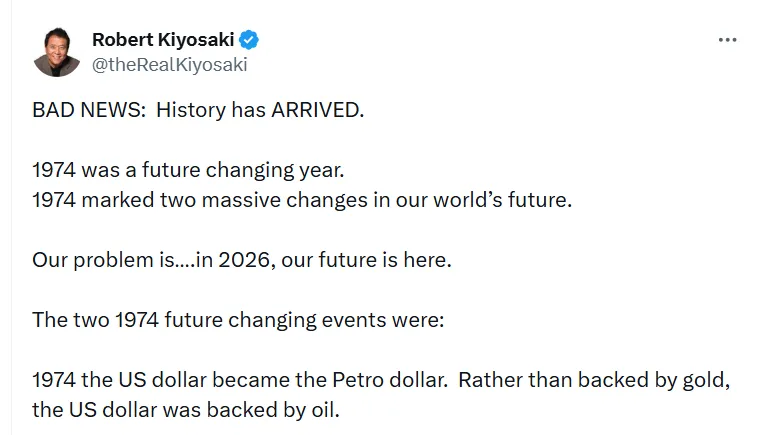This screenshot has height=435, width=757.
Task: Click the last line ending "backed by oil"
Action: coord(185,410)
